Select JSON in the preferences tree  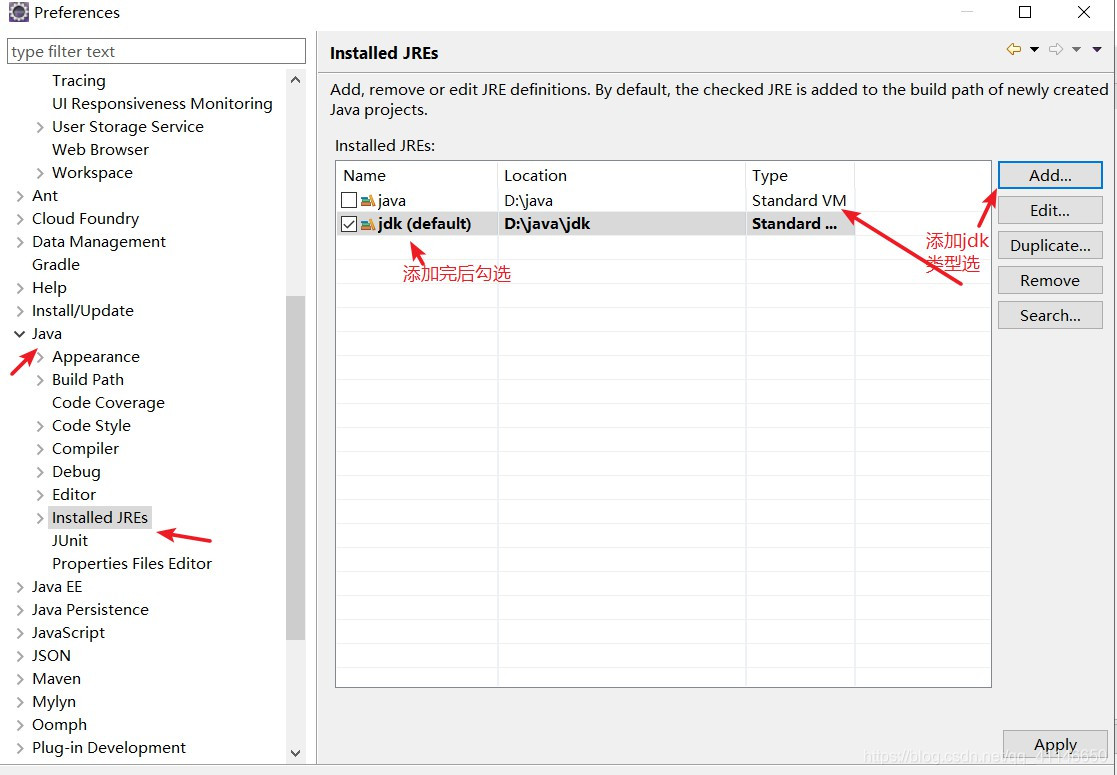(x=51, y=655)
